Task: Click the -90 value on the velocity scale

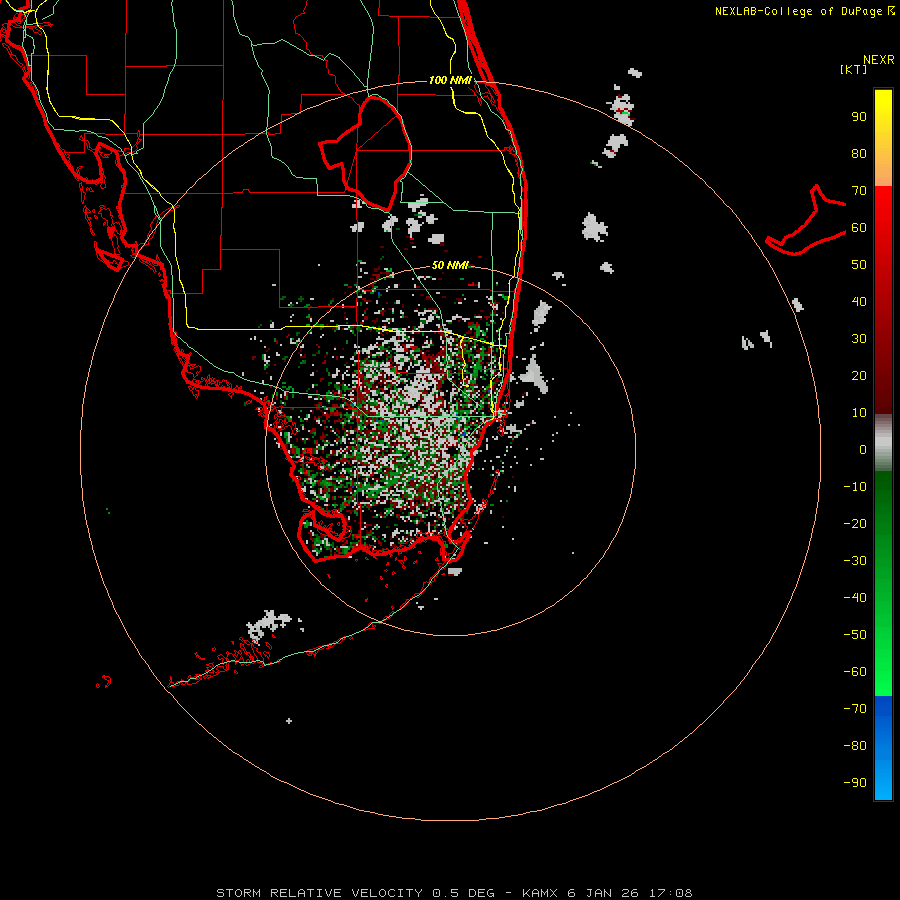Action: coord(855,782)
